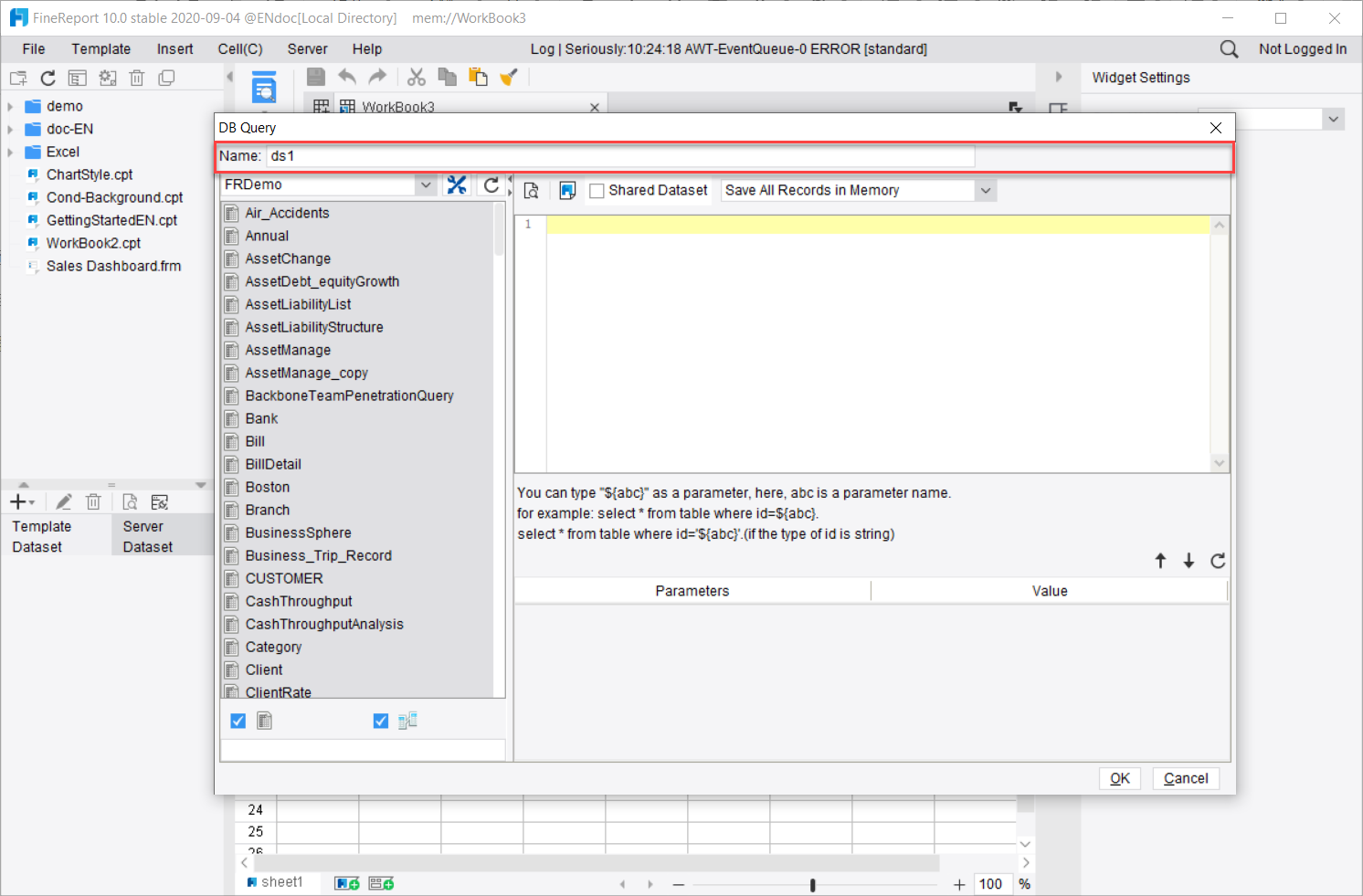Expand the Excel folder in the tree
Viewport: 1363px width, 896px height.
(x=10, y=153)
